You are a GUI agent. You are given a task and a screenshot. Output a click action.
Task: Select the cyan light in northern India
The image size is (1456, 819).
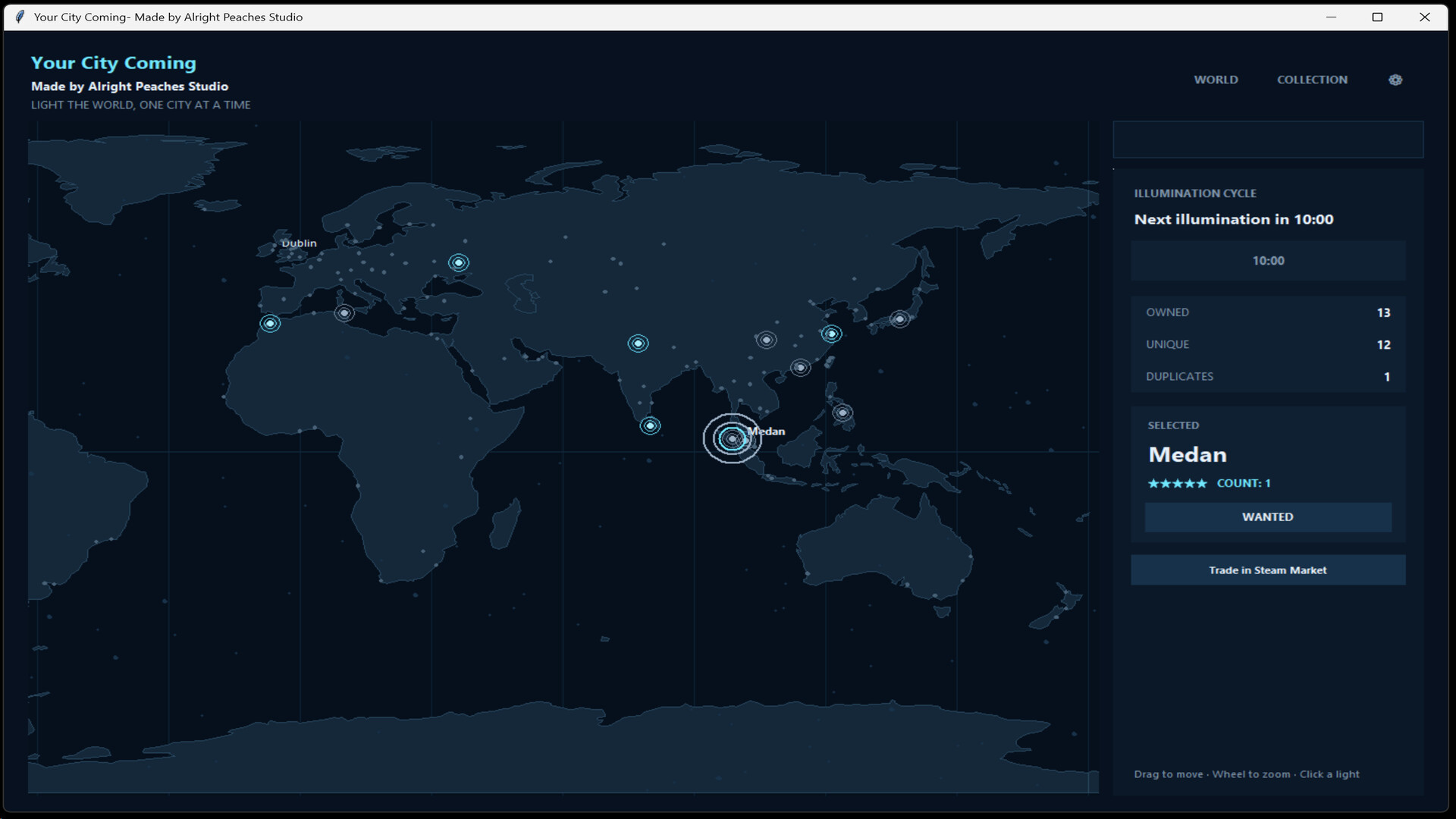coord(638,344)
